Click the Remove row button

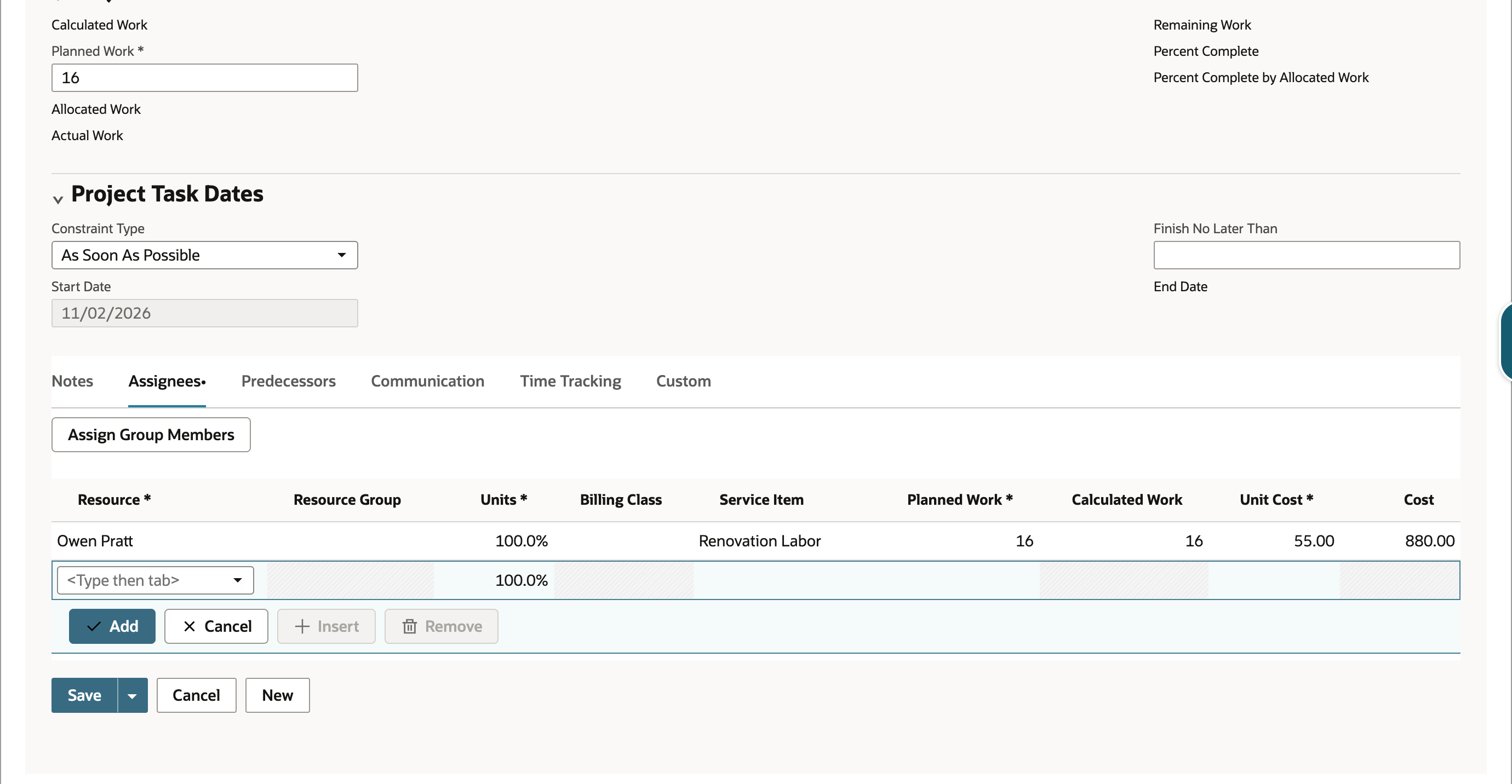click(442, 626)
